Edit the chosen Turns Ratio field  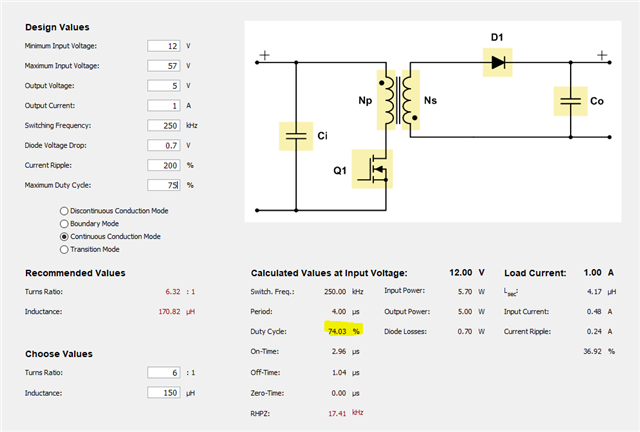coord(164,372)
